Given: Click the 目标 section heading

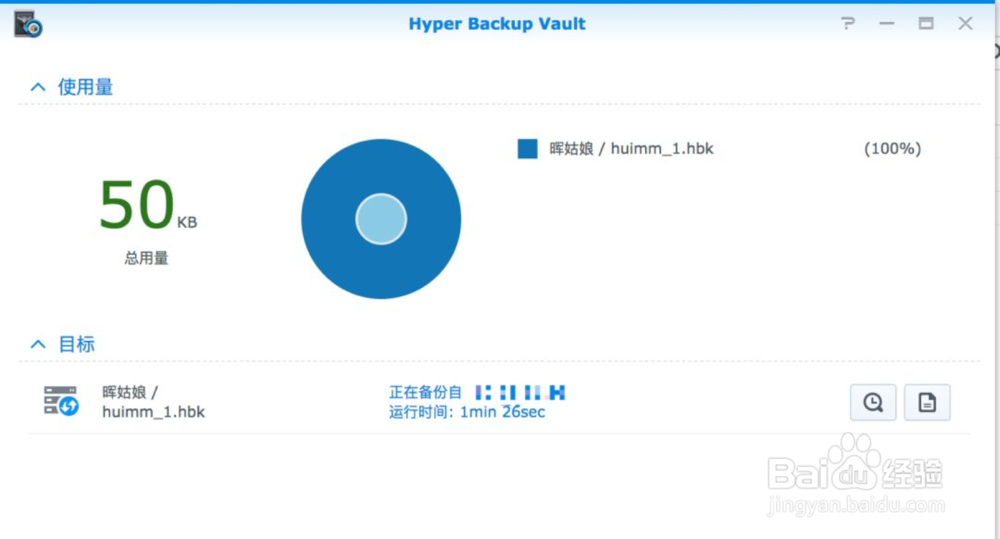Looking at the screenshot, I should tap(77, 344).
